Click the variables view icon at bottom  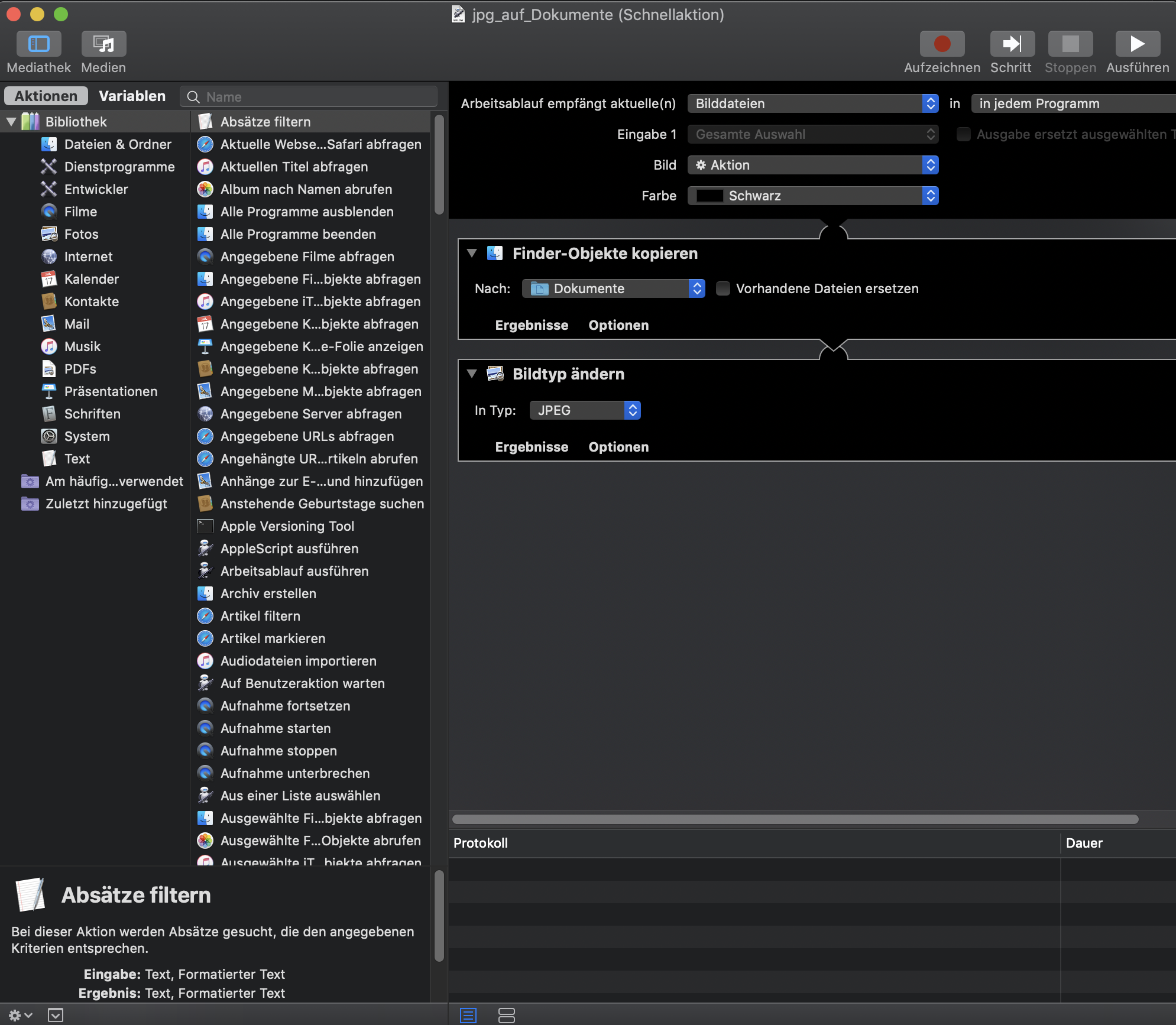click(x=507, y=1015)
